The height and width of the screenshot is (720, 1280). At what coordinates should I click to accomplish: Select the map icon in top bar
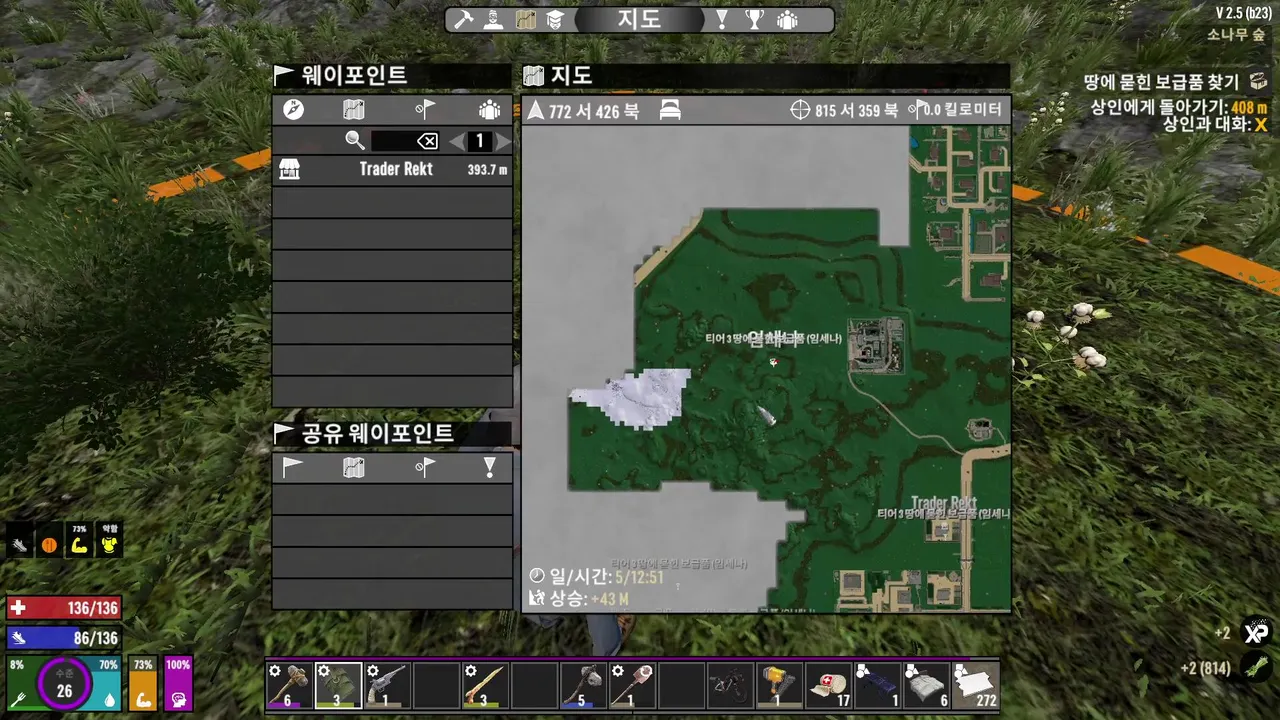pyautogui.click(x=525, y=20)
